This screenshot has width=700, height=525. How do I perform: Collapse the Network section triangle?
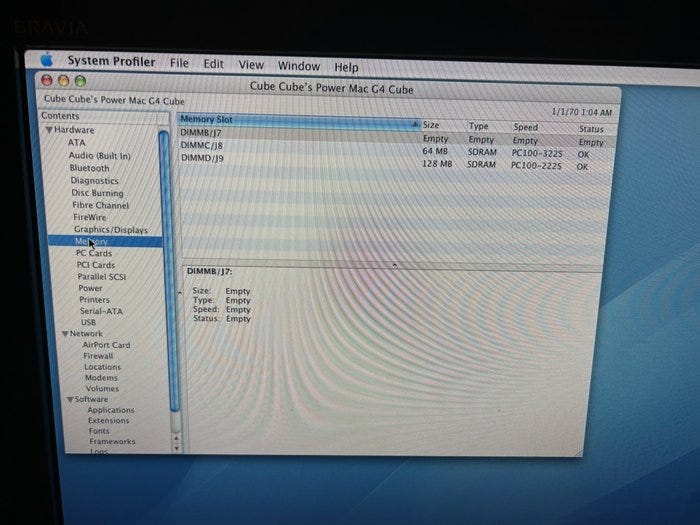tap(65, 333)
